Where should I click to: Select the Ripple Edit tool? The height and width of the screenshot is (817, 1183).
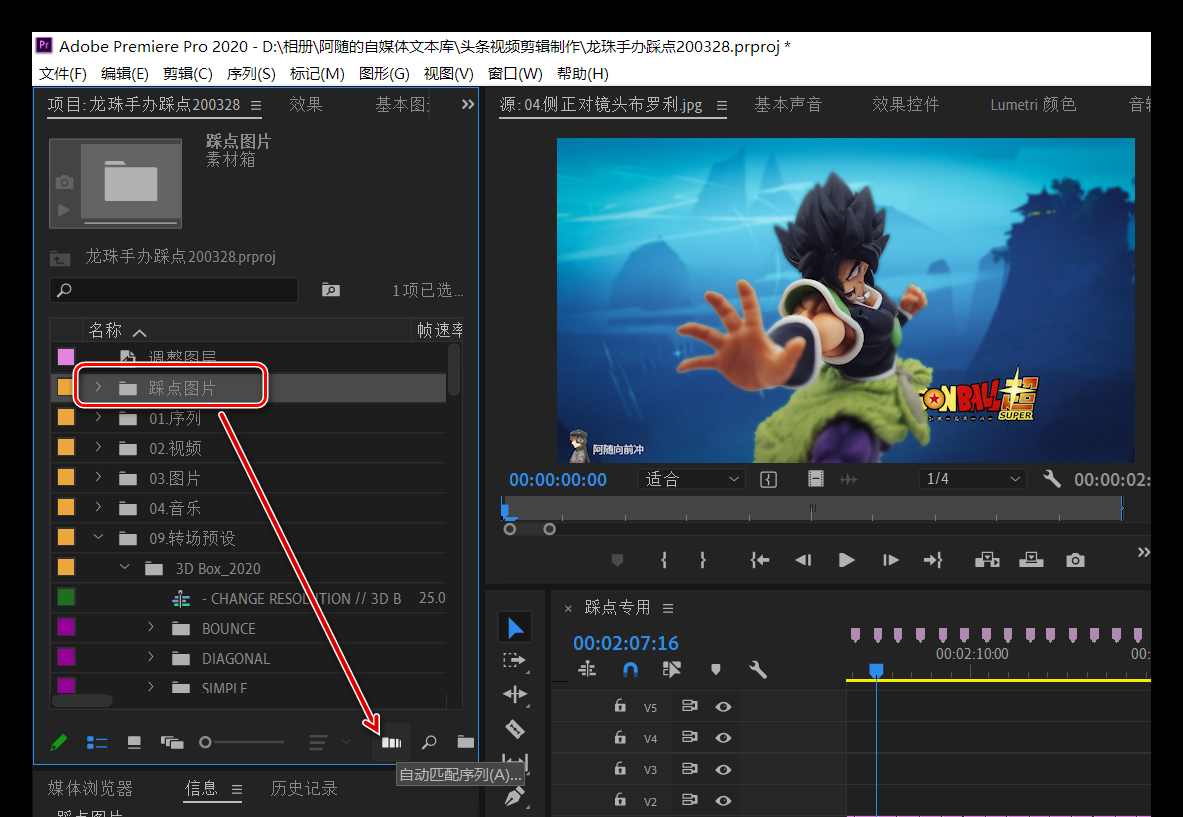click(515, 694)
